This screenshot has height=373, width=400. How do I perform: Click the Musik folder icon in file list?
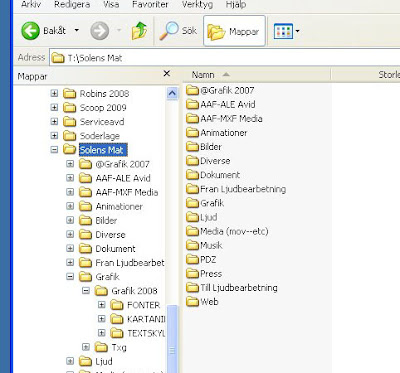[x=193, y=245]
